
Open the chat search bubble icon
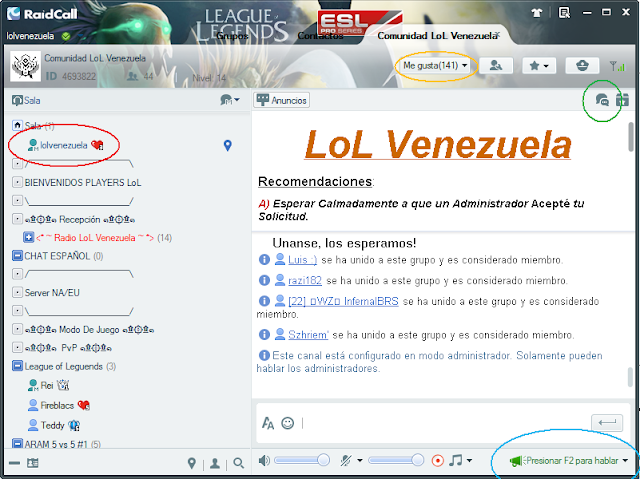coord(602,100)
